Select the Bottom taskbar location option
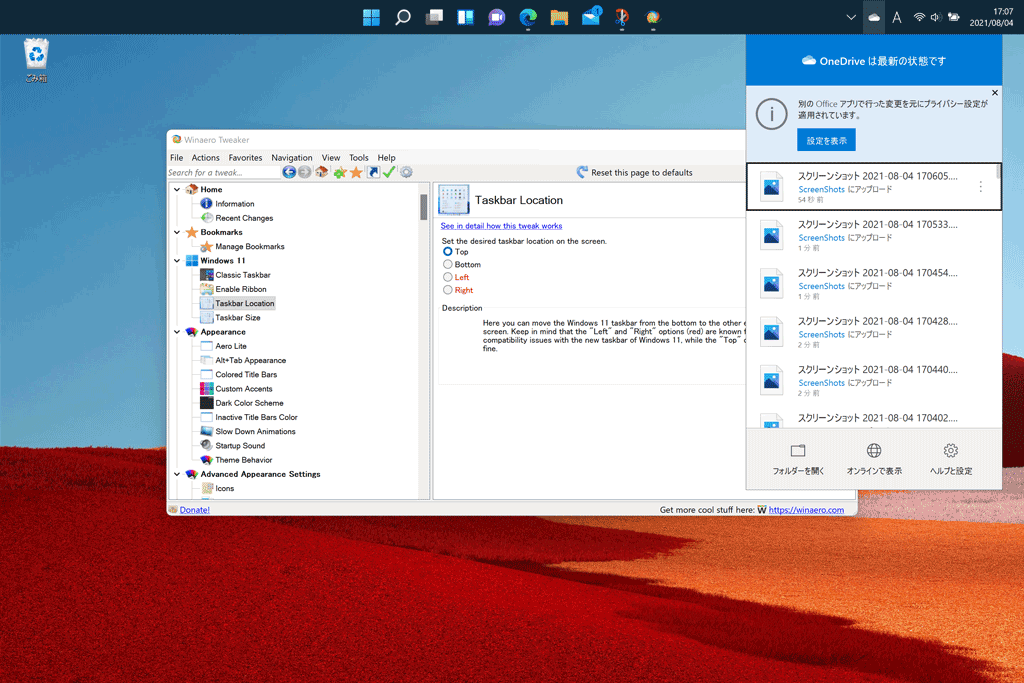1024x683 pixels. click(x=448, y=265)
